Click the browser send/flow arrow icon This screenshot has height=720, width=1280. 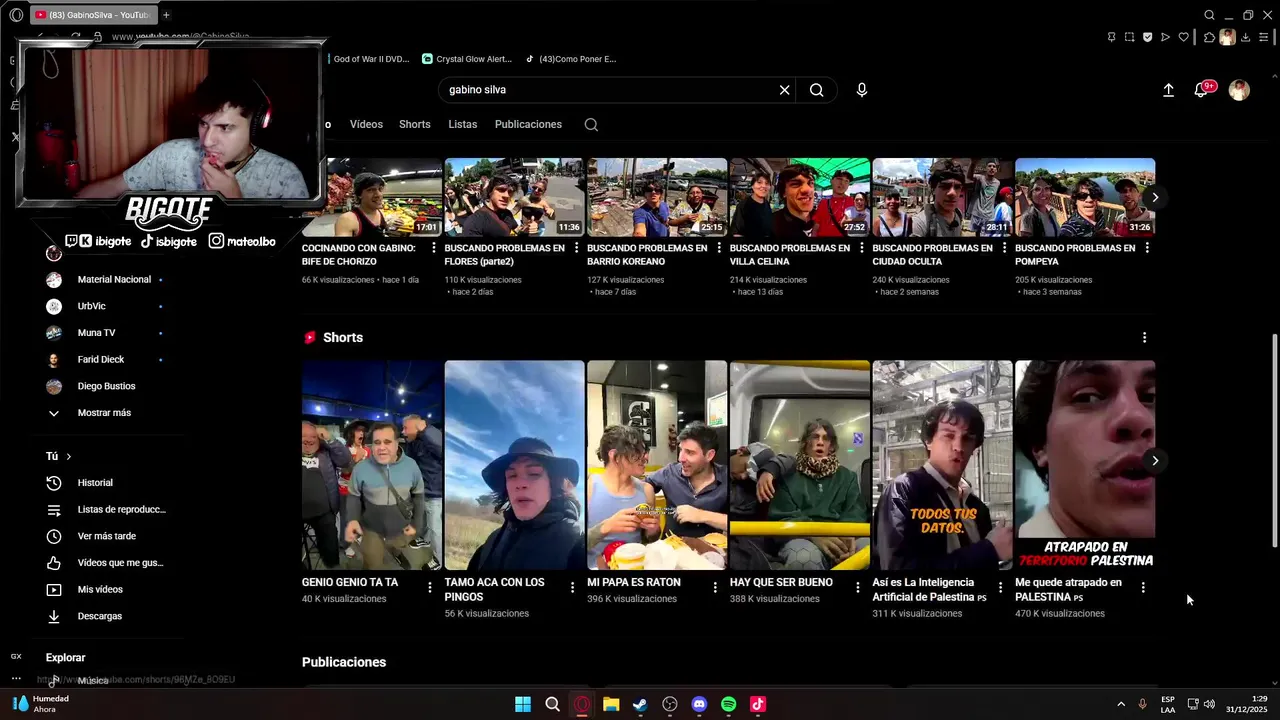pos(1165,37)
